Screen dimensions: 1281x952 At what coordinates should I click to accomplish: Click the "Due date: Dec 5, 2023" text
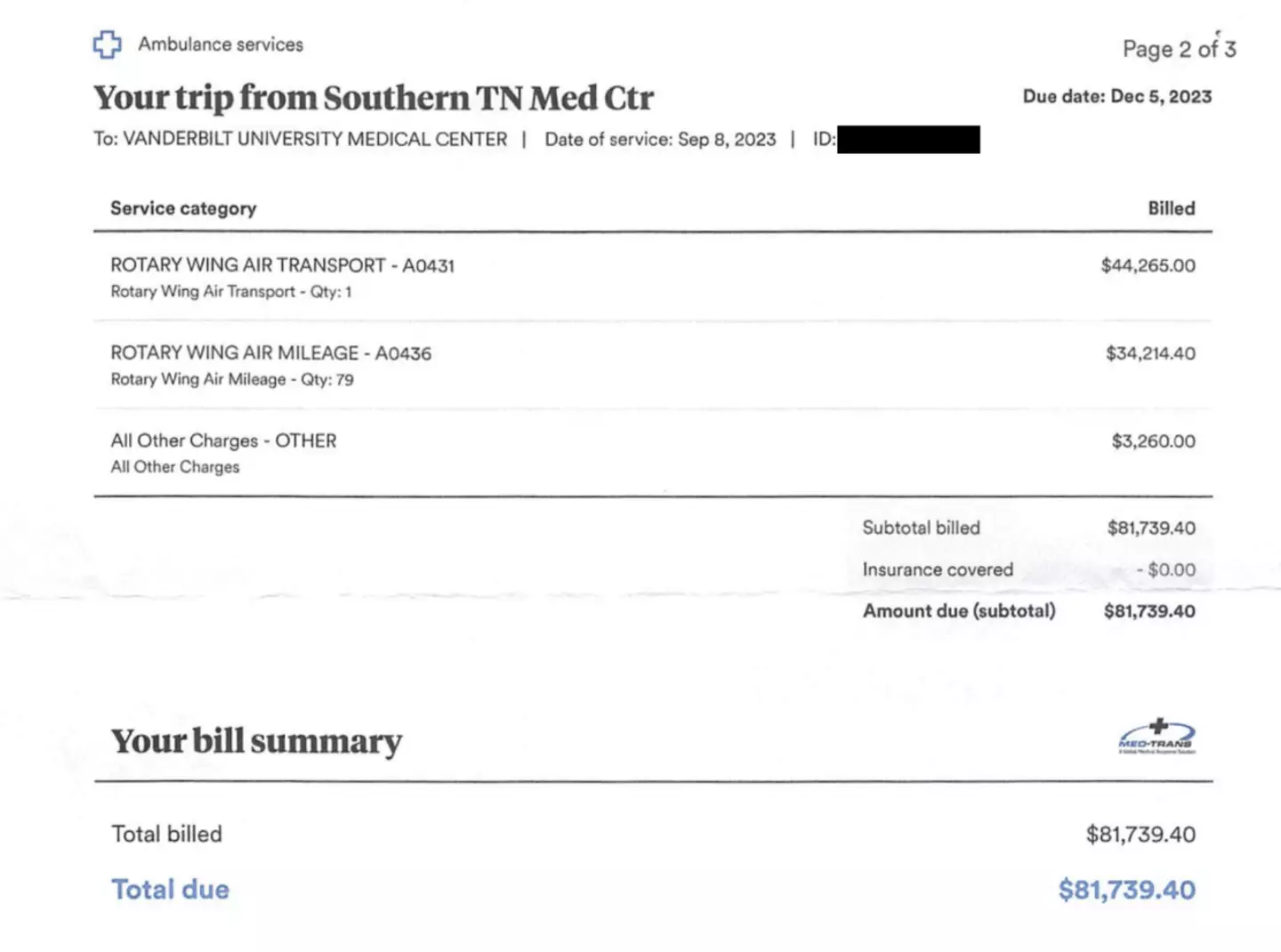(1117, 96)
